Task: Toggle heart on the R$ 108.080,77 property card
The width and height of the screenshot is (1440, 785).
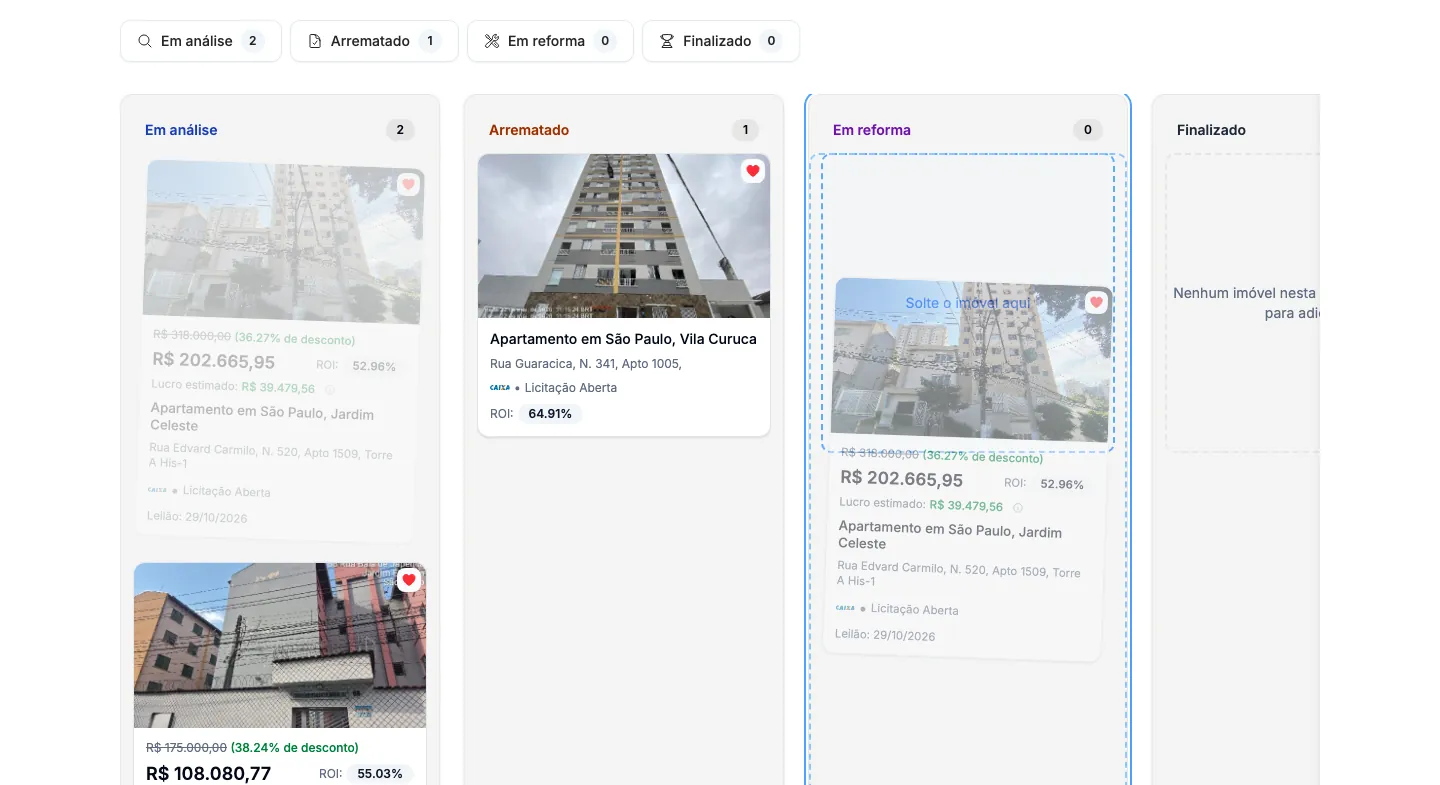Action: coord(409,580)
